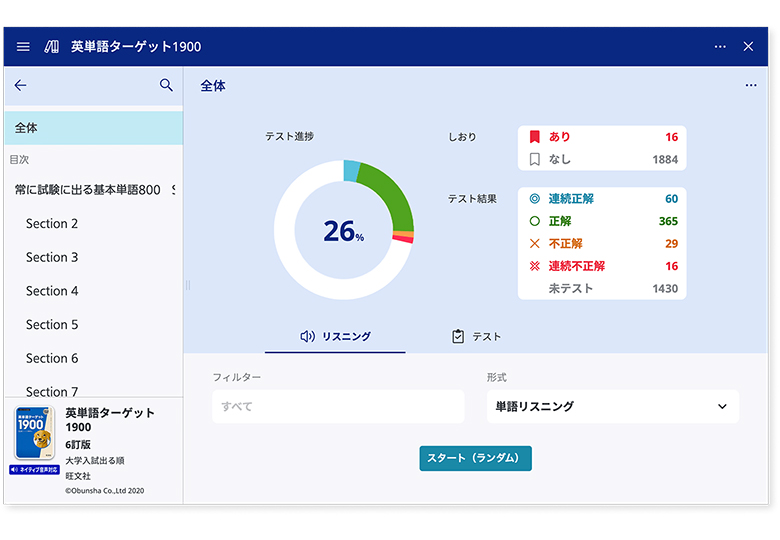Viewport: 780px width, 540px height.
Task: Switch to the リスニング tab
Action: 335,337
